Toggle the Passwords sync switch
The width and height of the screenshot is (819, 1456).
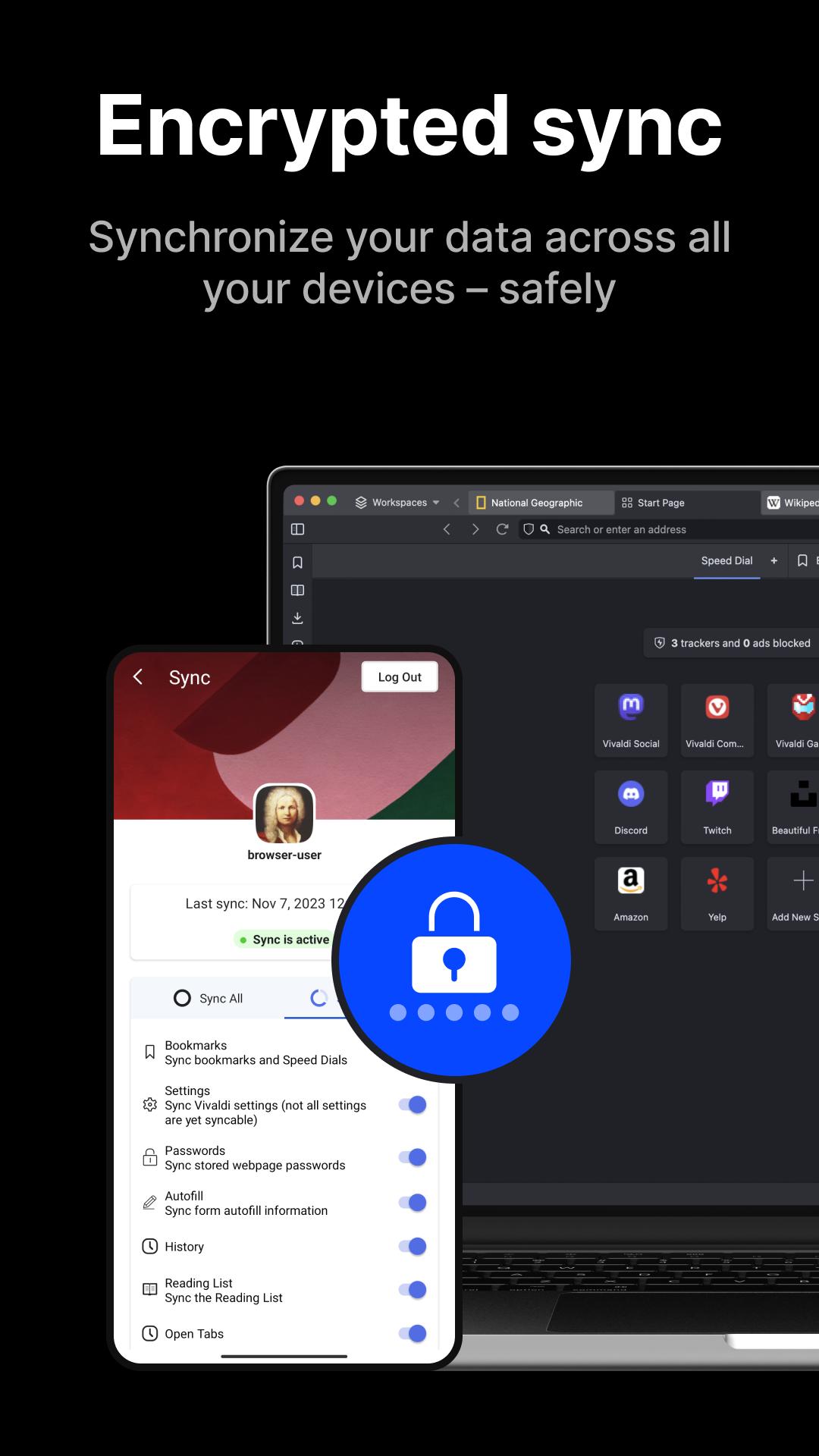[x=413, y=1157]
